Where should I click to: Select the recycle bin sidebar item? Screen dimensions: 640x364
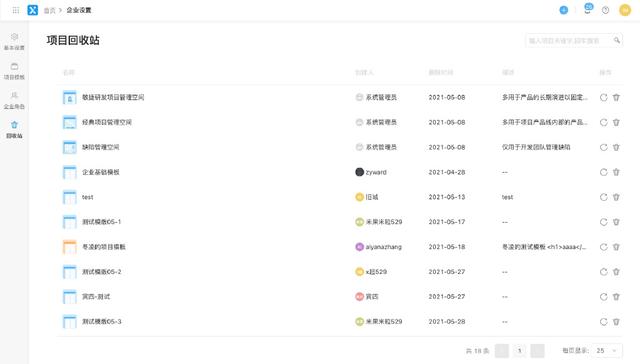pos(14,130)
